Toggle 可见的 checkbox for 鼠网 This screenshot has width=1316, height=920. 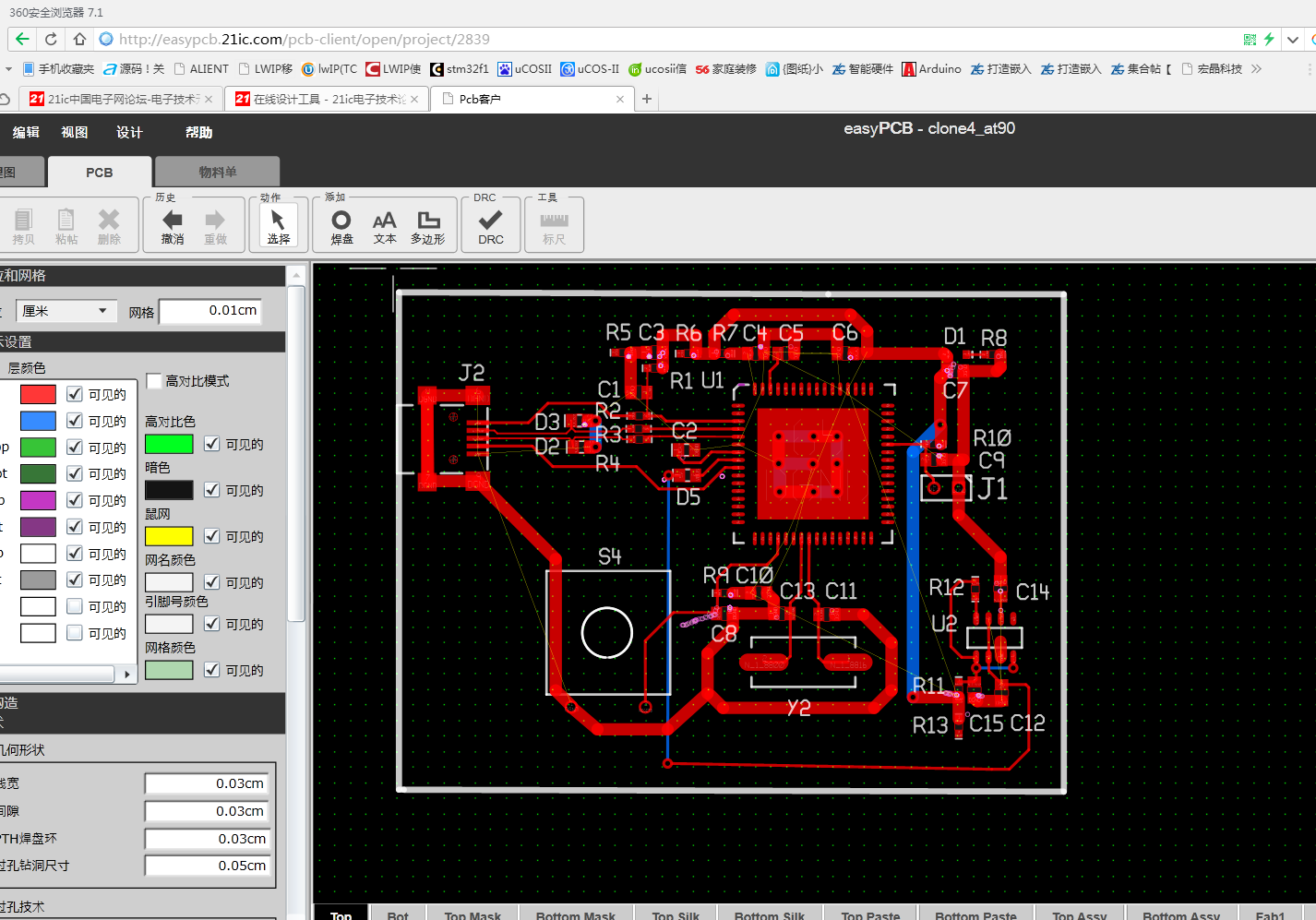pos(211,536)
